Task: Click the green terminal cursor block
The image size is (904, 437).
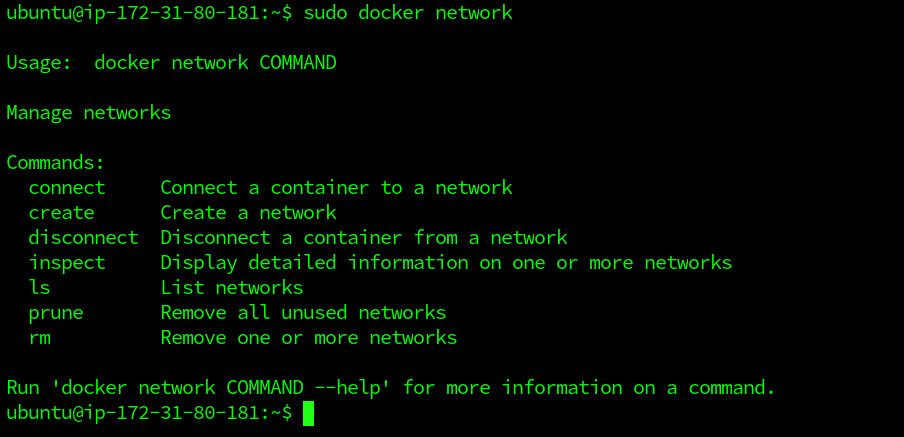Action: [309, 413]
